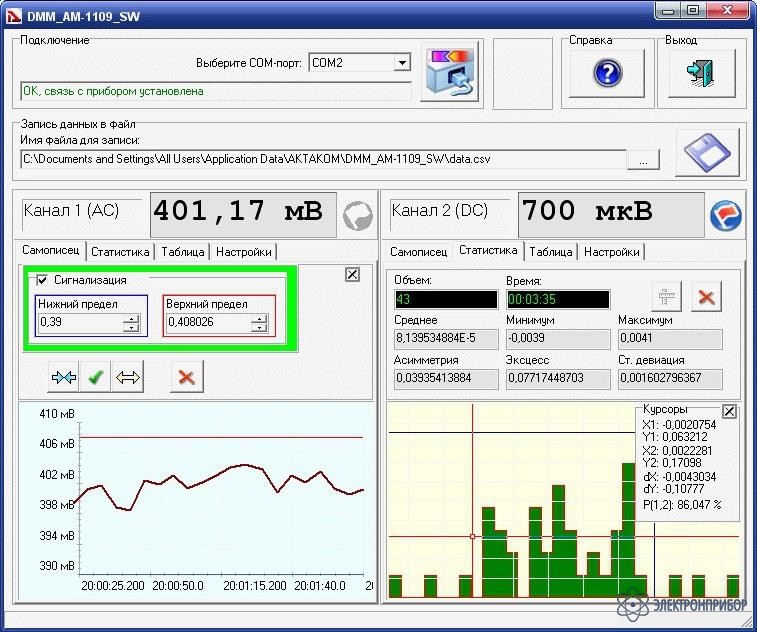Click the Верхний предел spinner arrows
Screen dimensions: 757x632
(x=259, y=323)
